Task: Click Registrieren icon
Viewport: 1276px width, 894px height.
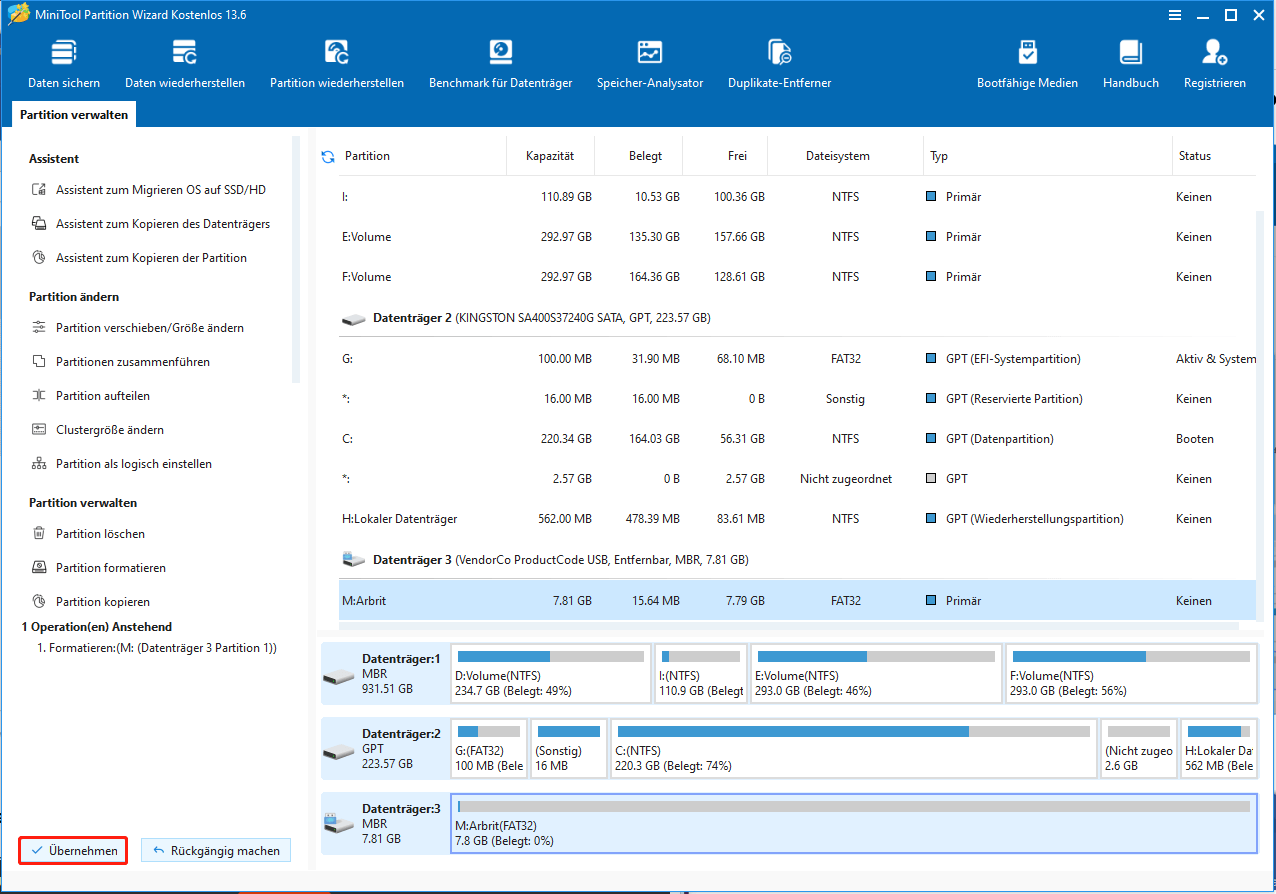Action: 1215,64
